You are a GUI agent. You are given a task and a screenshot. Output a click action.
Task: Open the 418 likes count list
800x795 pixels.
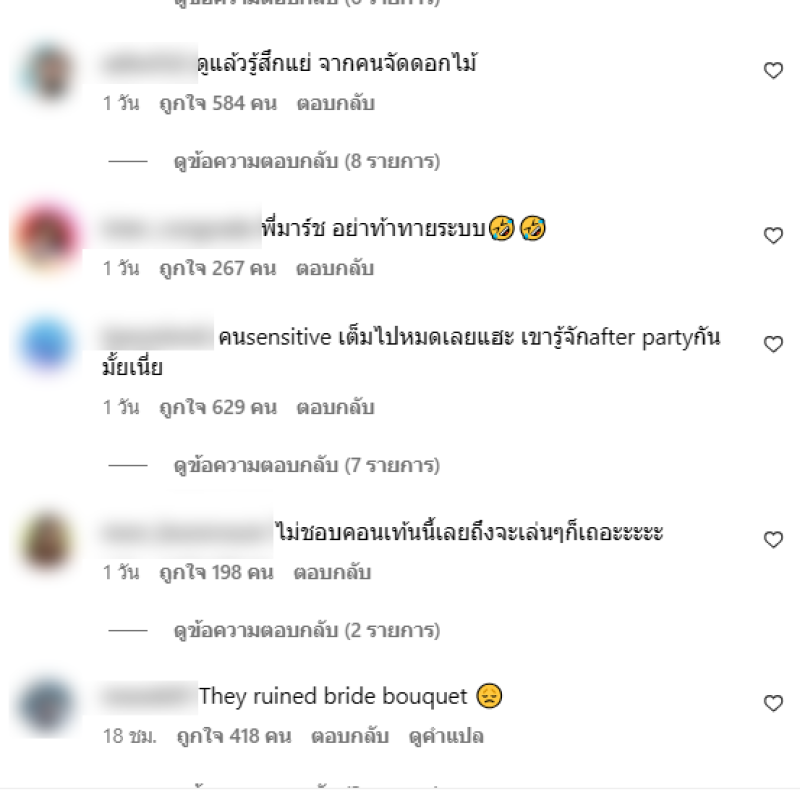[x=234, y=736]
